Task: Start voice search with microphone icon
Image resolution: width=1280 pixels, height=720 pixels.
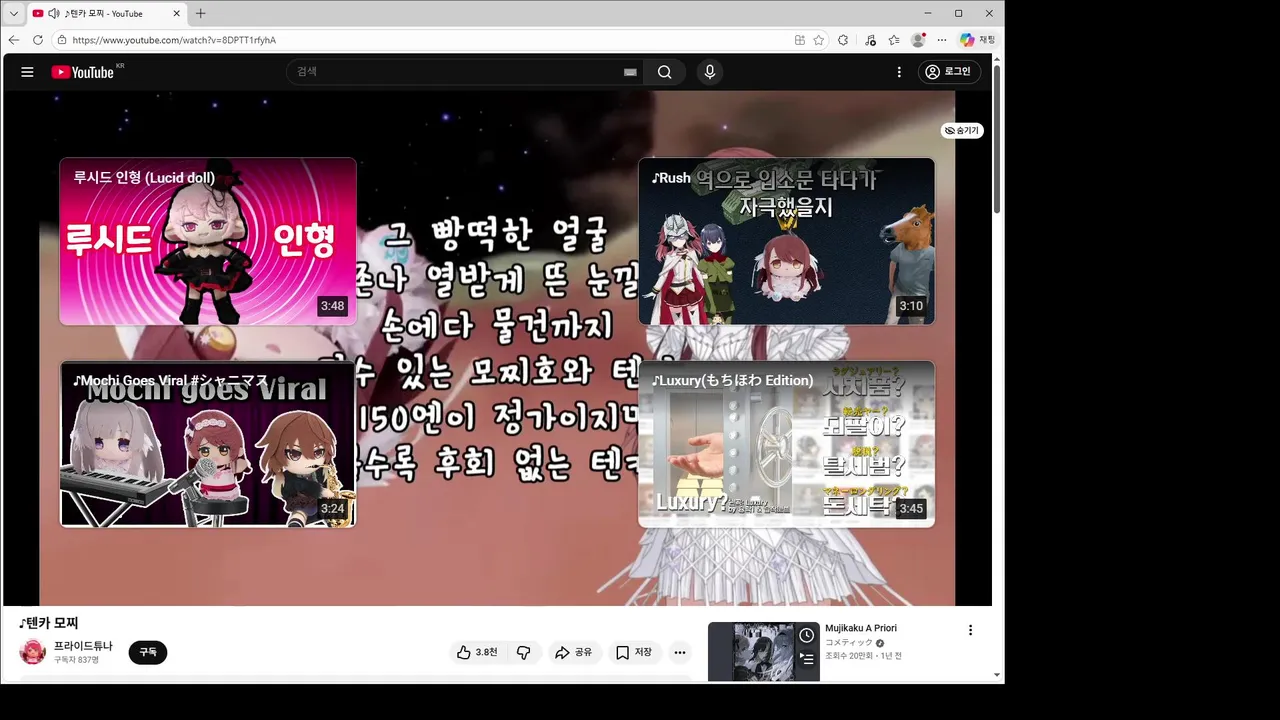Action: click(710, 72)
